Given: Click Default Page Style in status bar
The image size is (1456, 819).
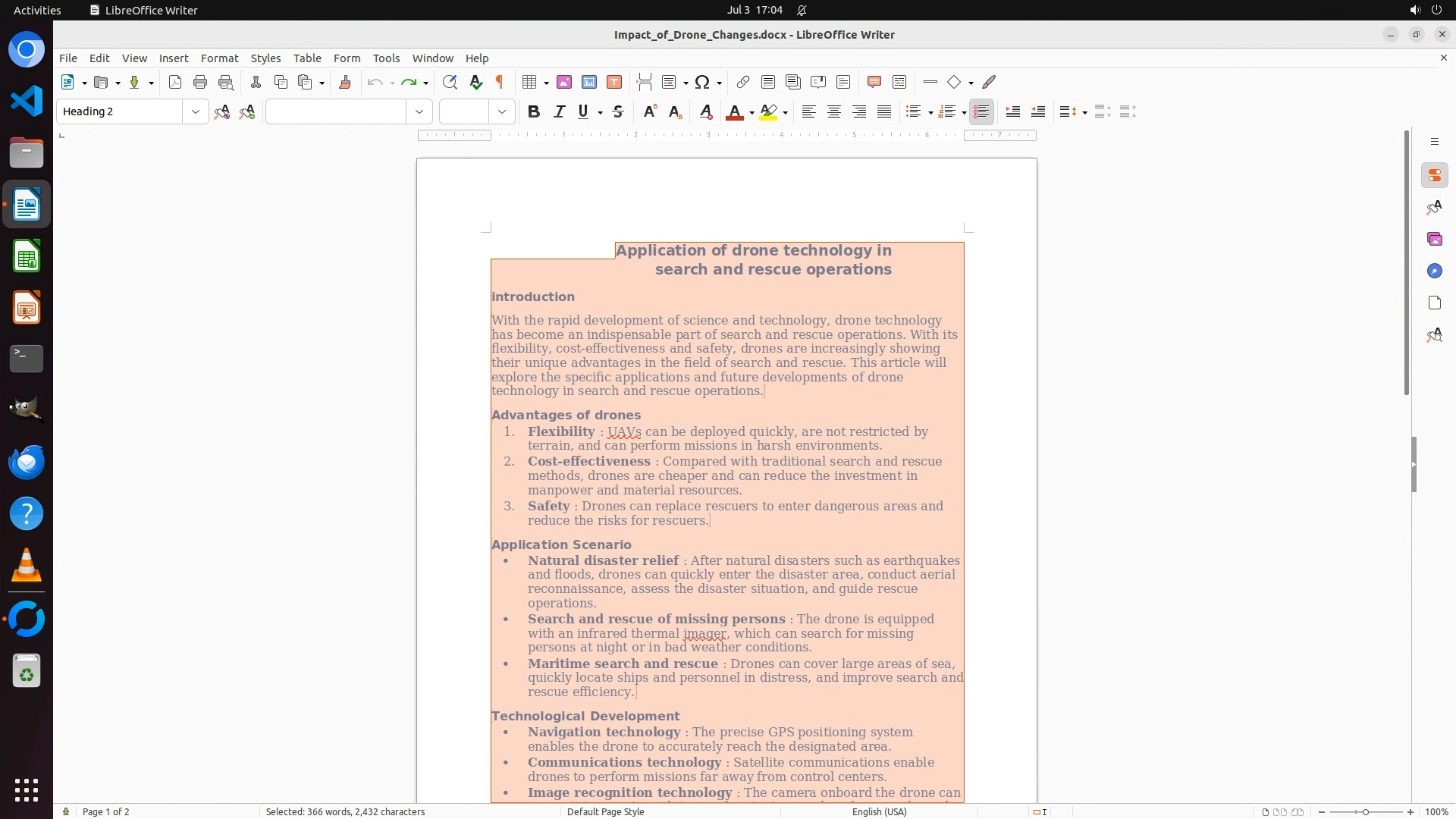Looking at the screenshot, I should 605,811.
